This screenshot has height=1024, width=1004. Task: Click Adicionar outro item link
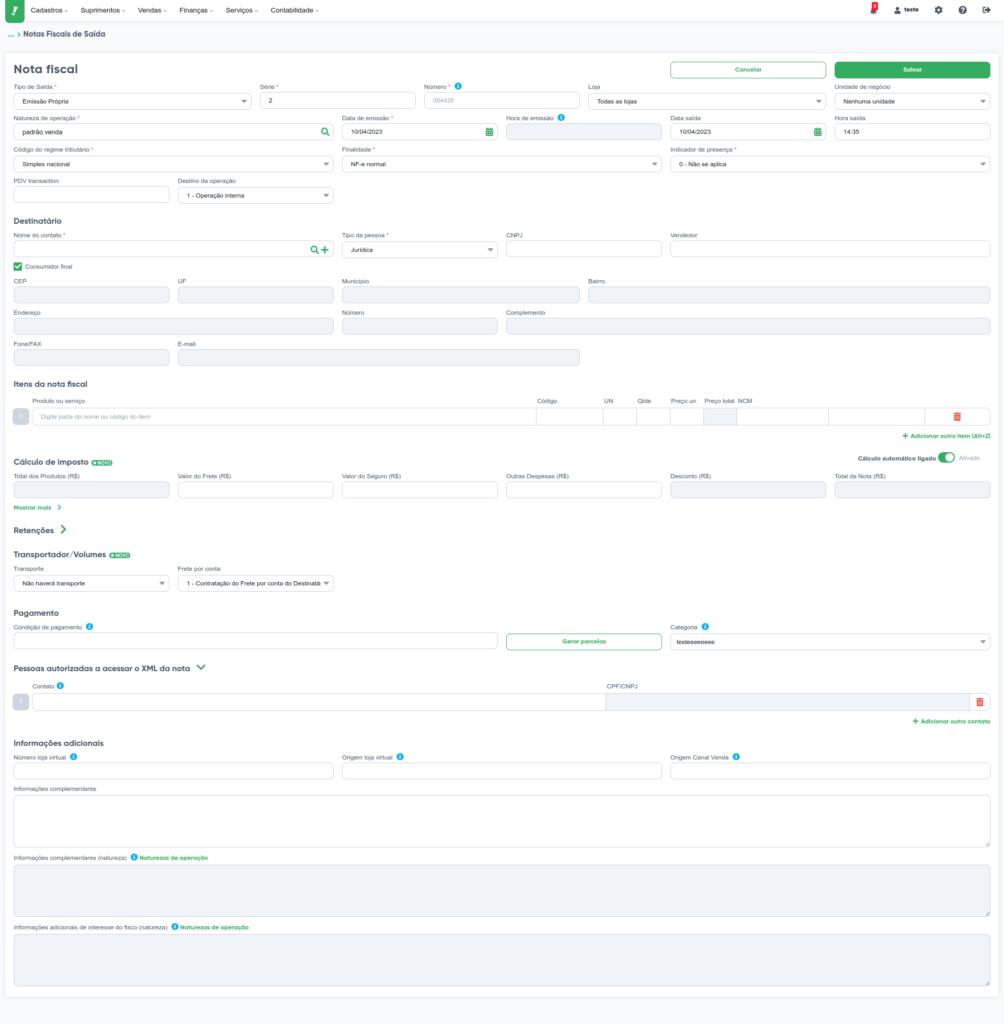tap(946, 436)
